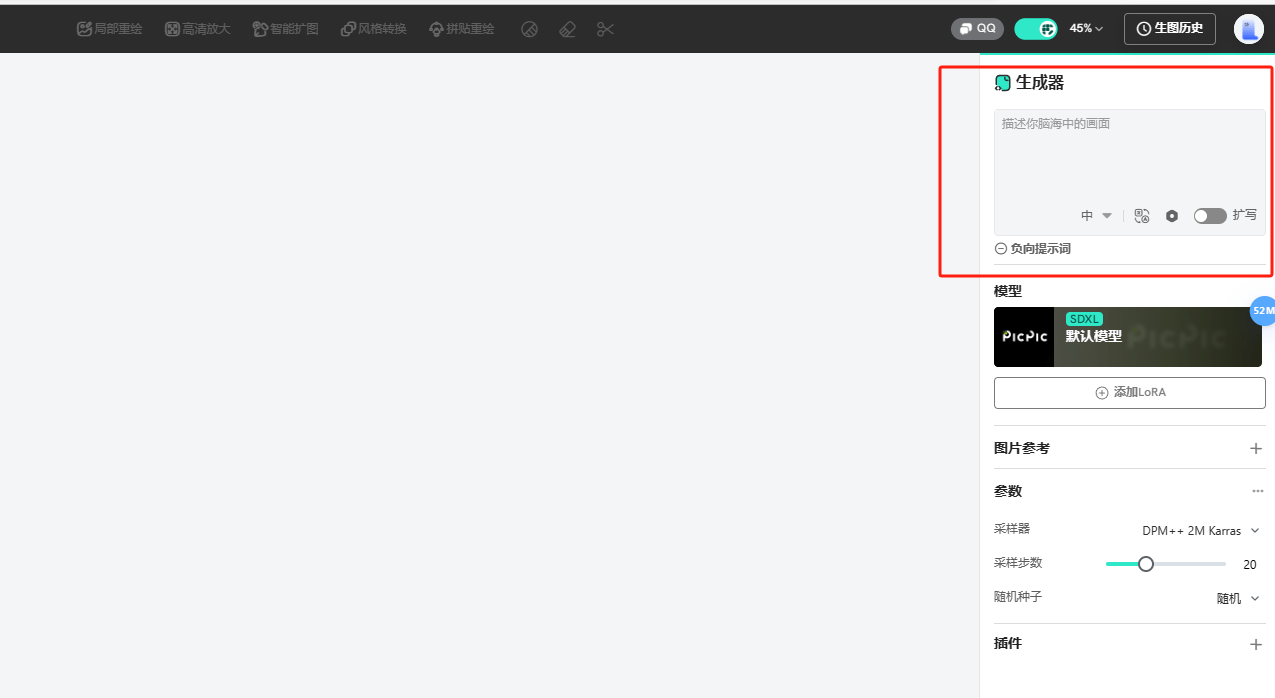Image resolution: width=1275 pixels, height=698 pixels.
Task: Open the user avatar profile
Action: pos(1248,29)
